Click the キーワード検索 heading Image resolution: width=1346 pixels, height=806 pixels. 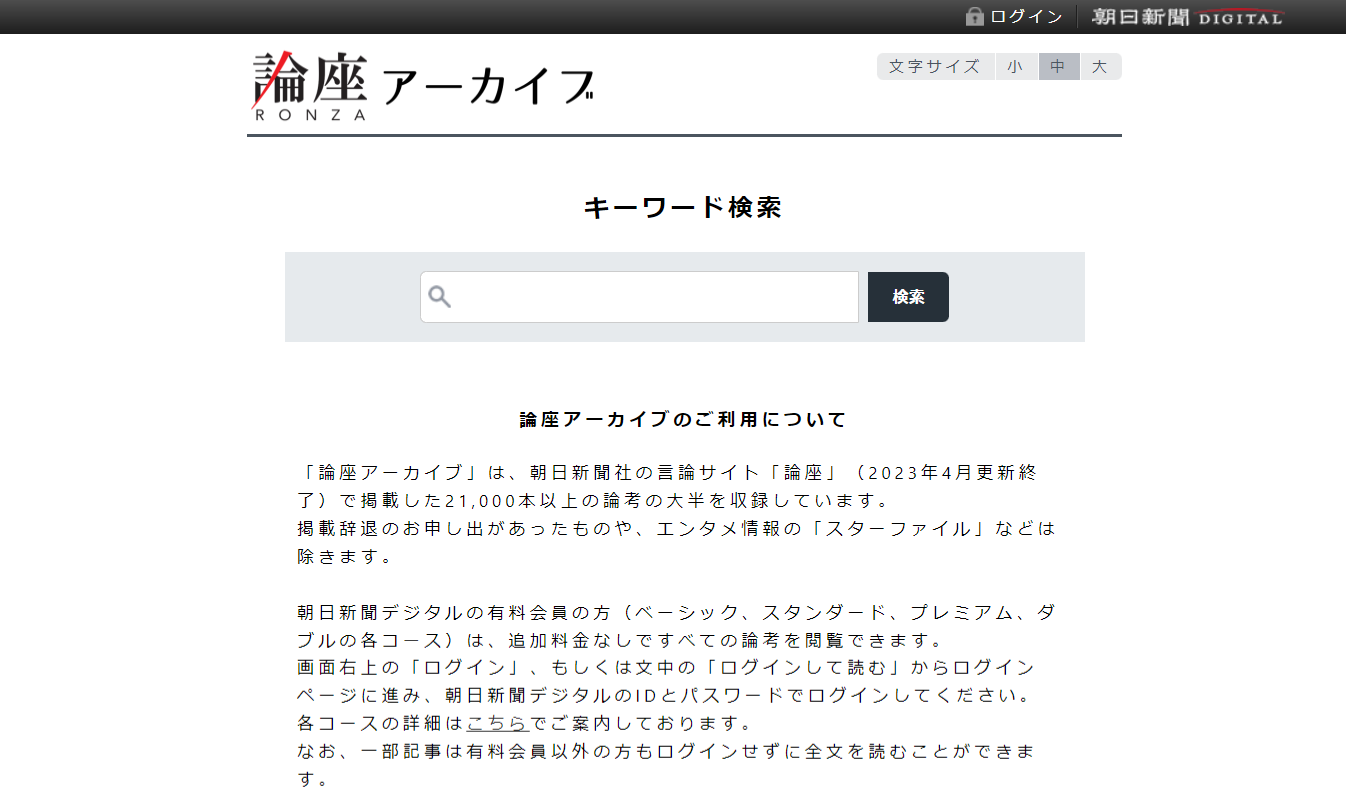682,208
